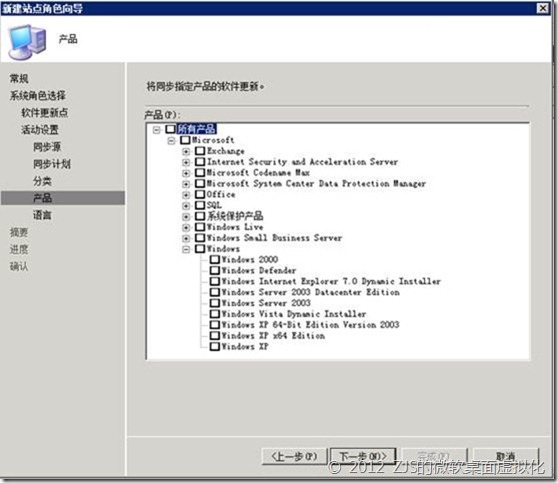Collapse the Windows tree node
Viewport: 558px width, 483px height.
186,250
